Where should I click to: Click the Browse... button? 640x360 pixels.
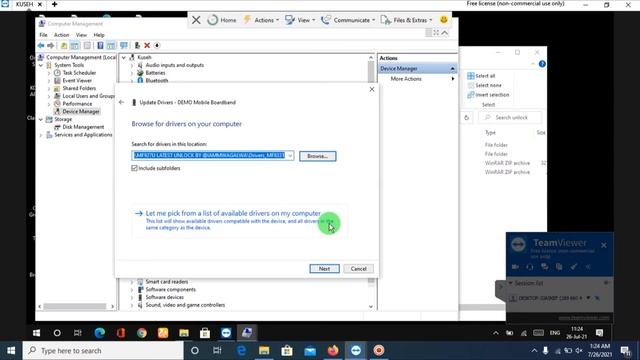[x=318, y=156]
